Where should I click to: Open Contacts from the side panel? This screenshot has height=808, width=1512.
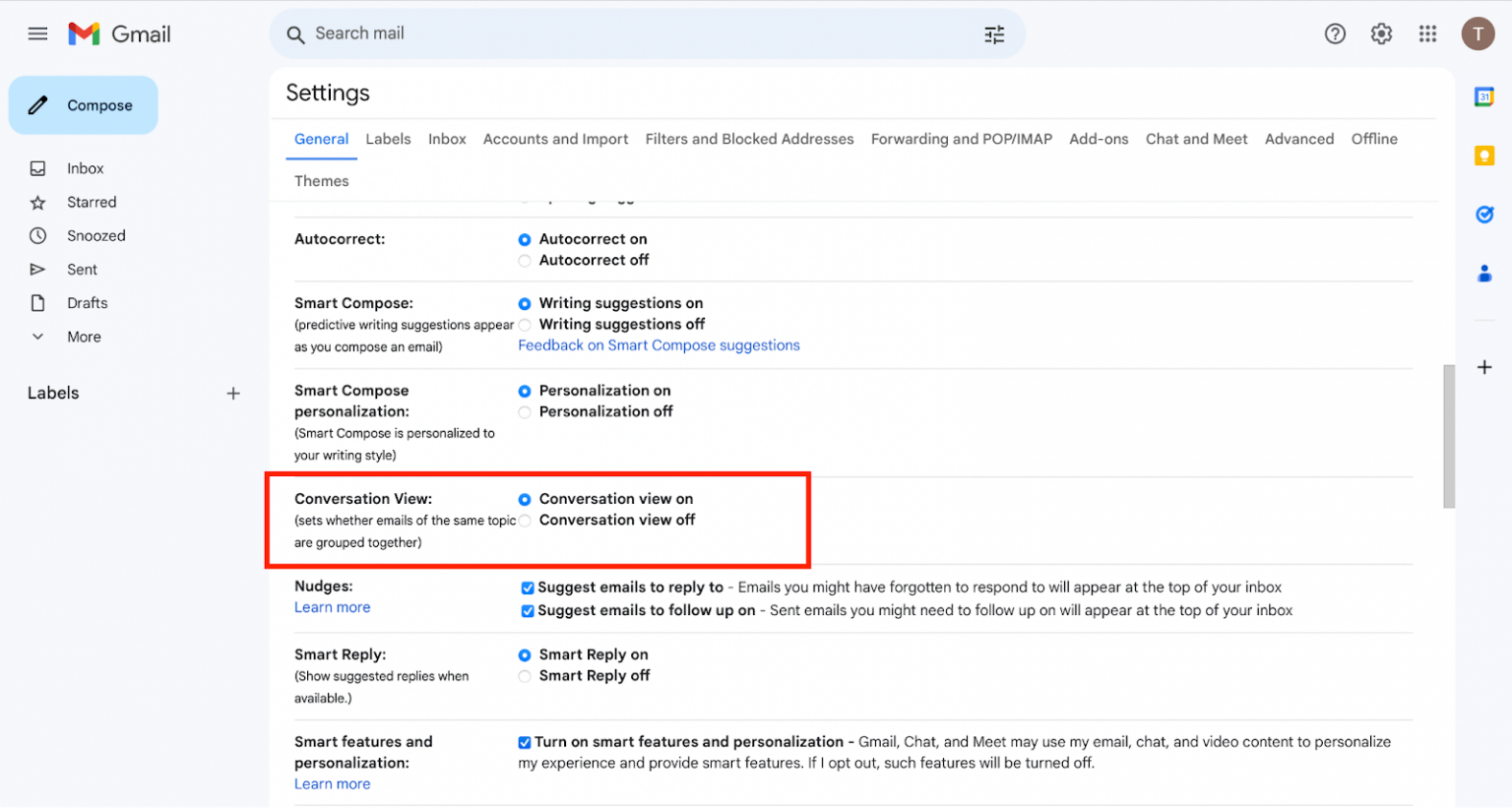pos(1484,274)
